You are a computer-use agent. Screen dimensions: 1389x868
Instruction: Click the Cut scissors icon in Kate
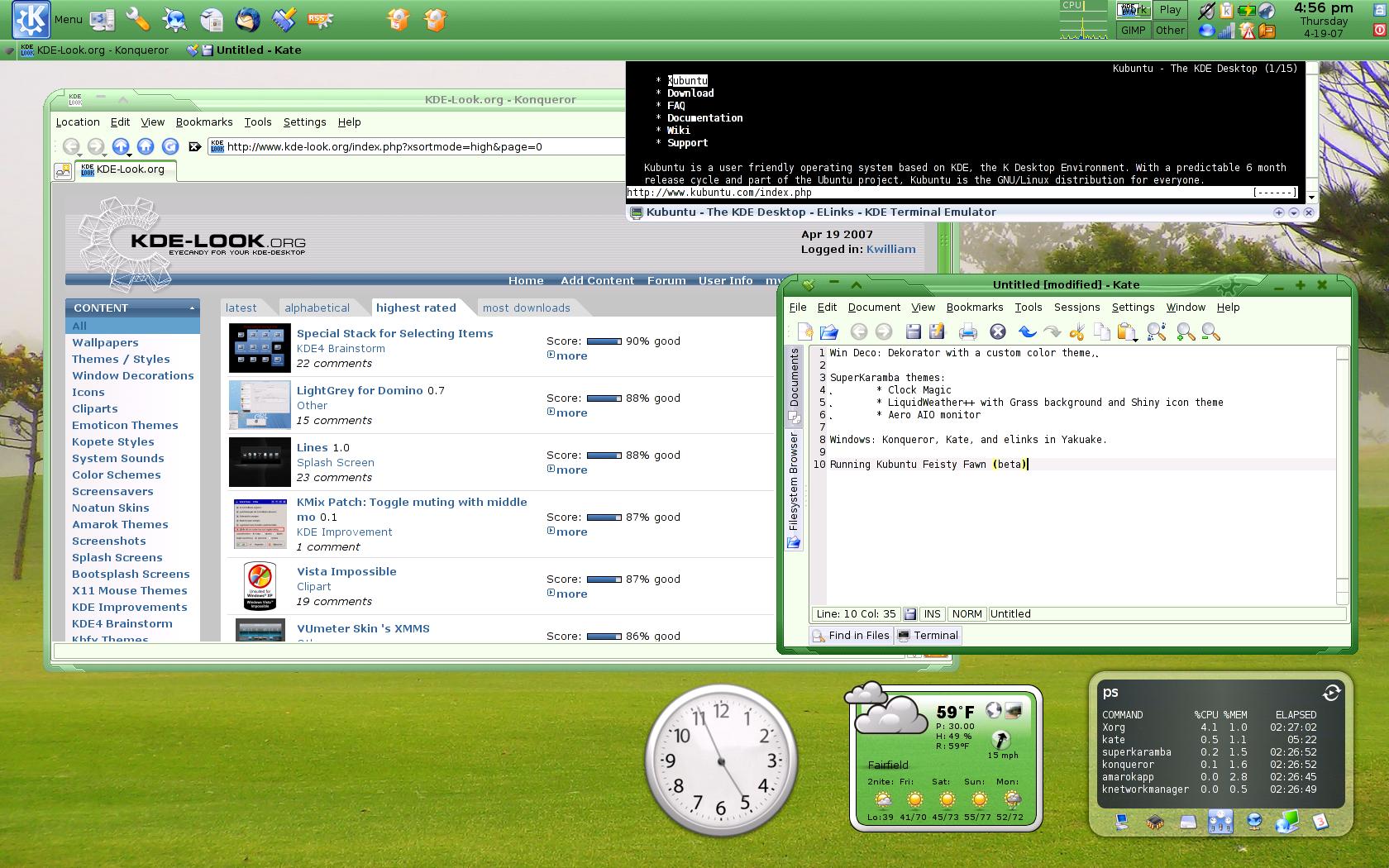(x=1076, y=331)
